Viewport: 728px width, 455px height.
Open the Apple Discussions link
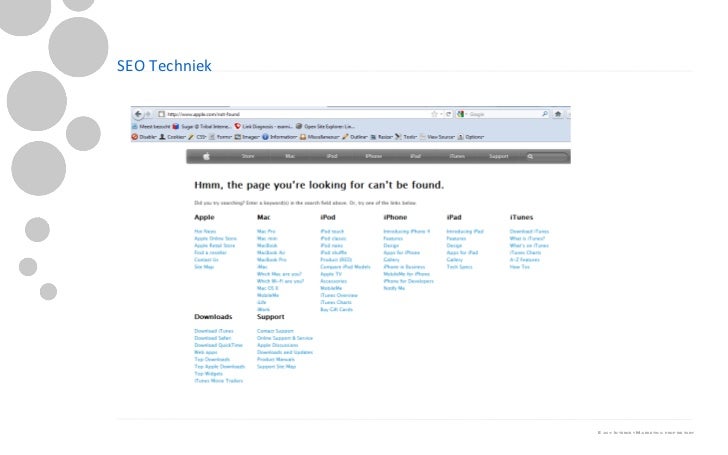coord(277,345)
